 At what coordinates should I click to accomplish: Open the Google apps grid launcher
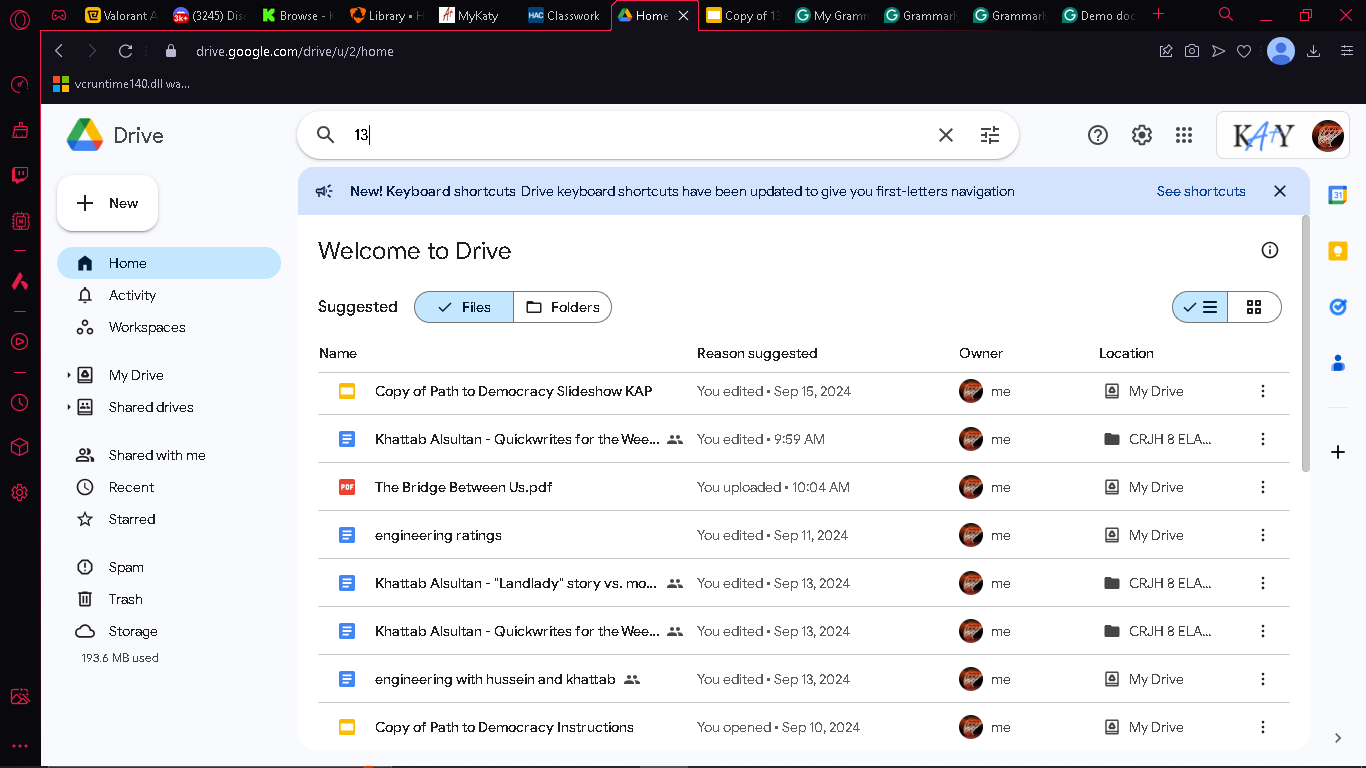(1184, 135)
